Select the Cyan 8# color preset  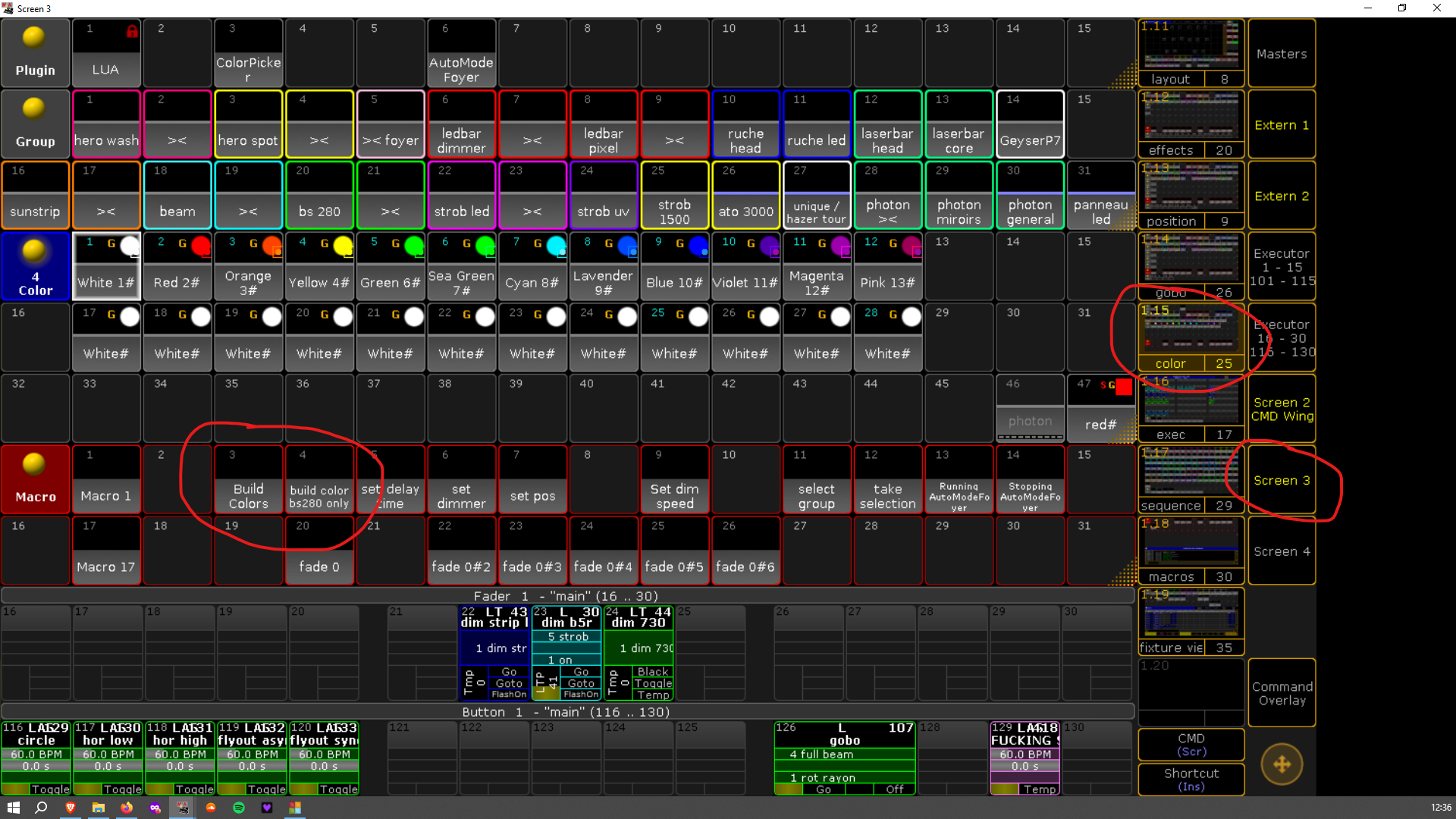point(532,266)
